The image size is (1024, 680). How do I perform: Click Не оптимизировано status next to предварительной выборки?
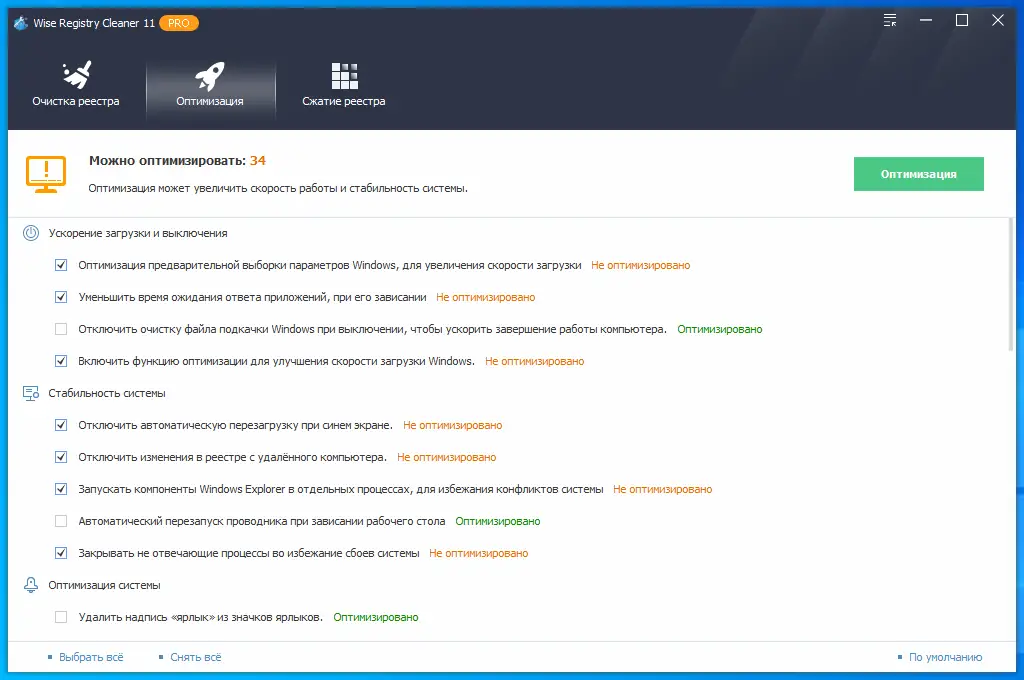[x=640, y=265]
